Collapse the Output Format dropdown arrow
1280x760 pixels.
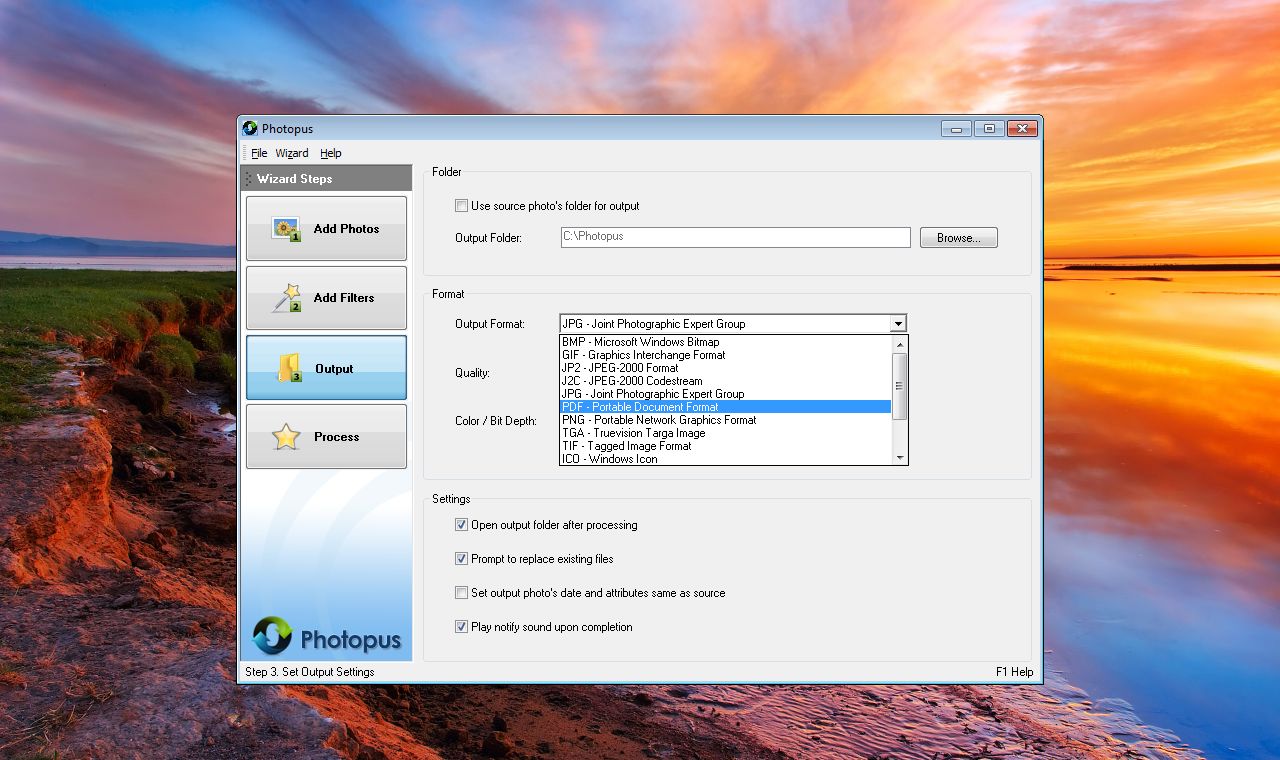(x=898, y=324)
